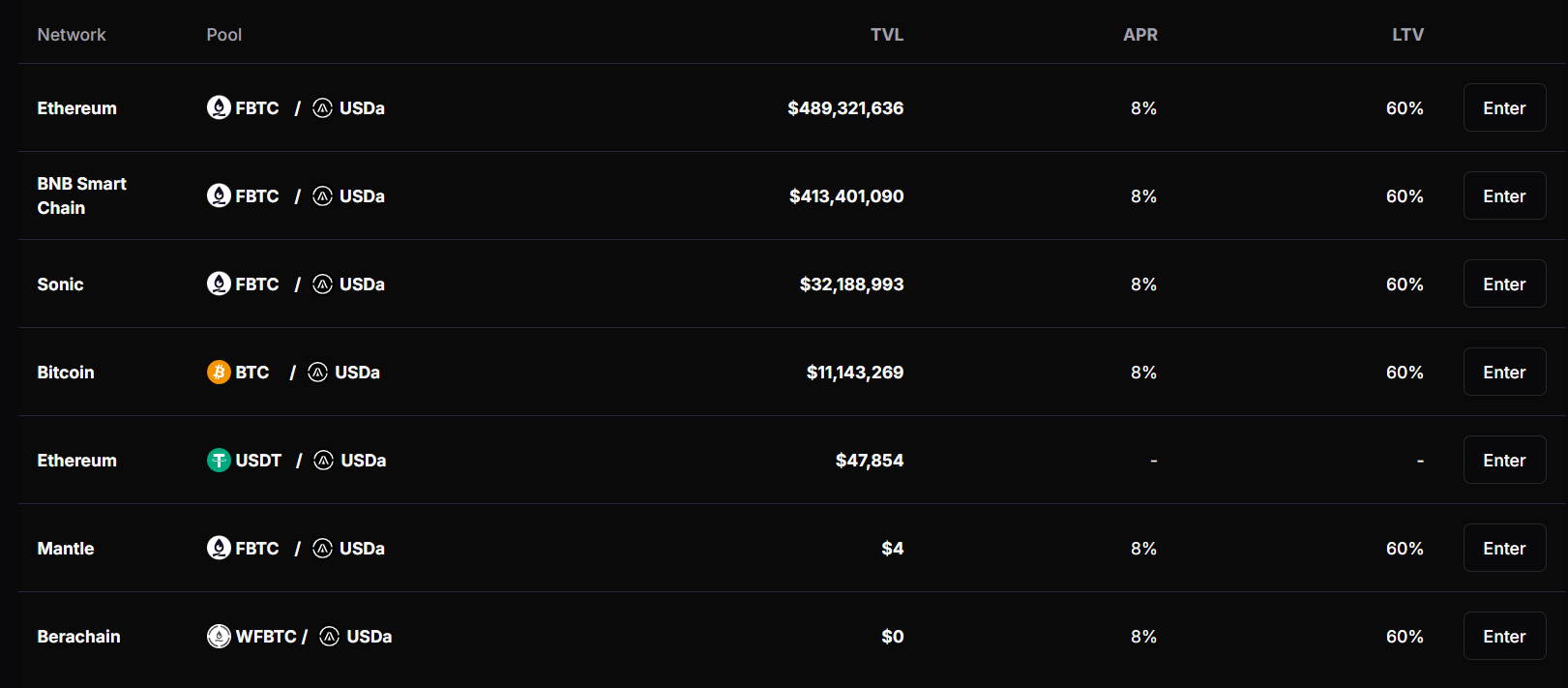Image resolution: width=1568 pixels, height=688 pixels.
Task: Enter the Ethereum FBTC/USDa pool
Action: tap(1504, 108)
